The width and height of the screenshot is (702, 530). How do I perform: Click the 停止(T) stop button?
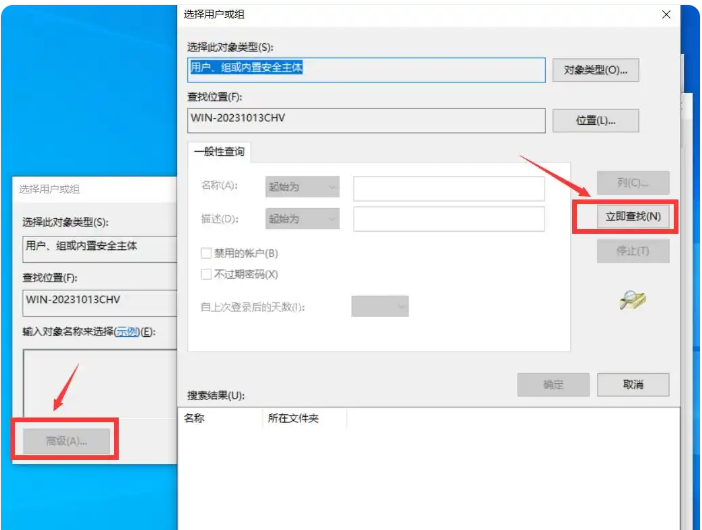(x=633, y=251)
